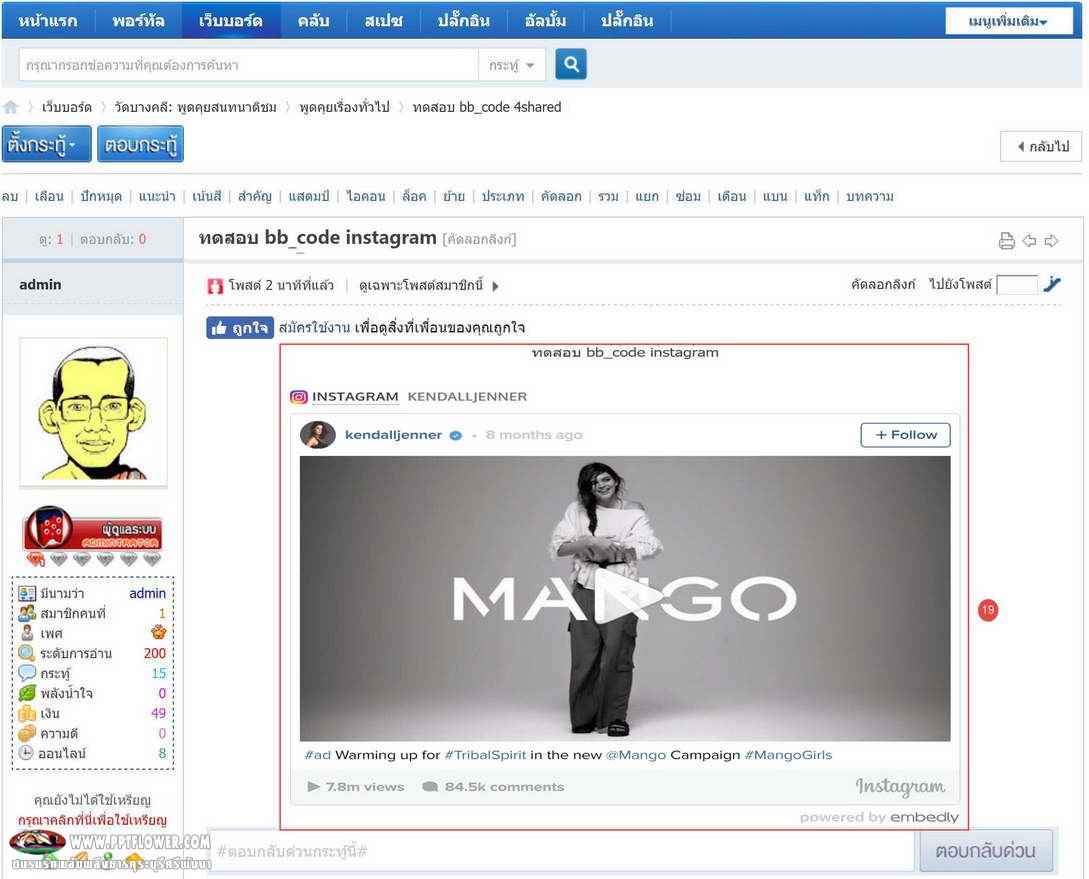The height and width of the screenshot is (879, 1089).
Task: Click the ล็อค moderation link
Action: tap(414, 196)
